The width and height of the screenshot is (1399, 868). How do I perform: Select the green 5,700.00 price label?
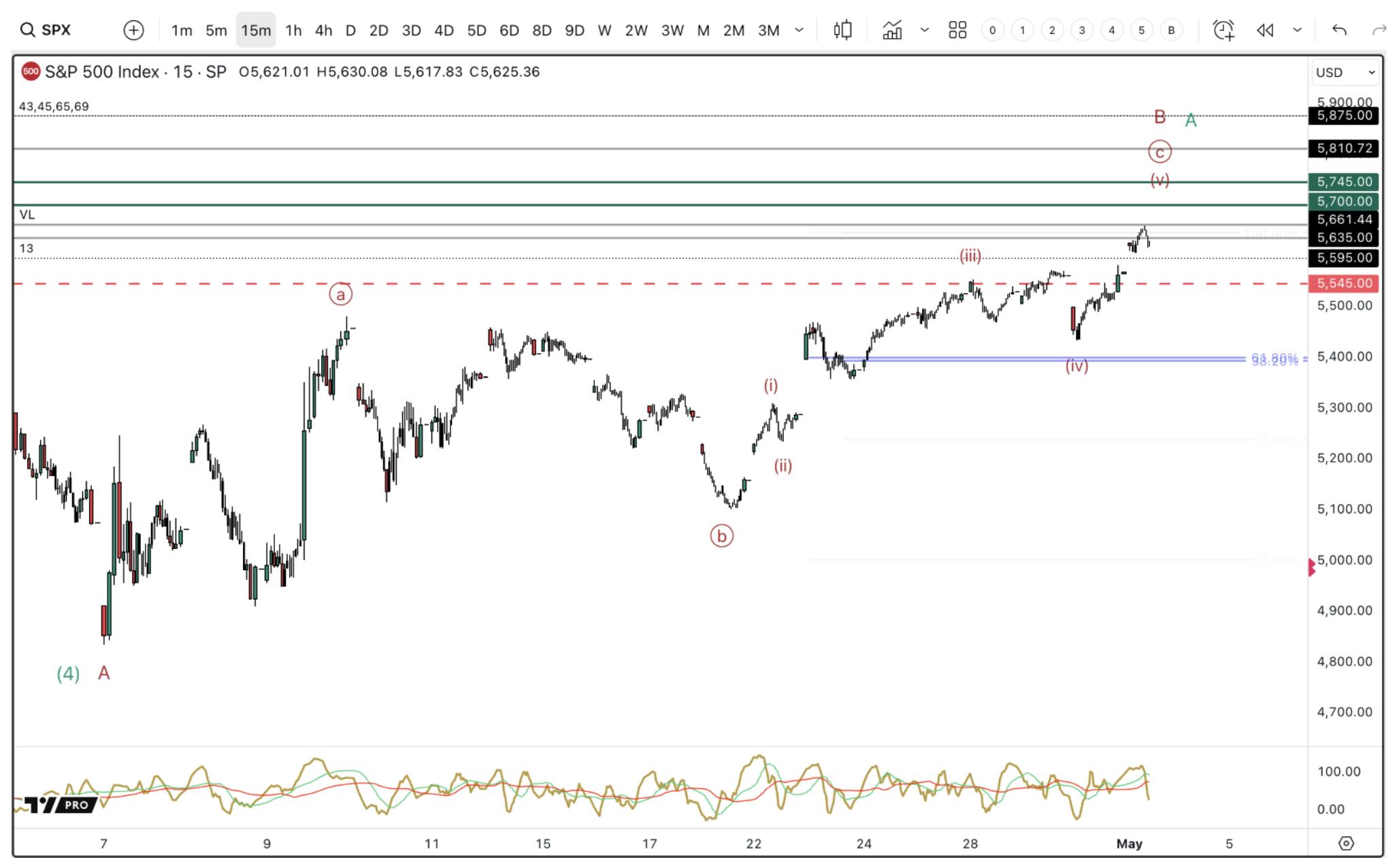click(x=1344, y=201)
